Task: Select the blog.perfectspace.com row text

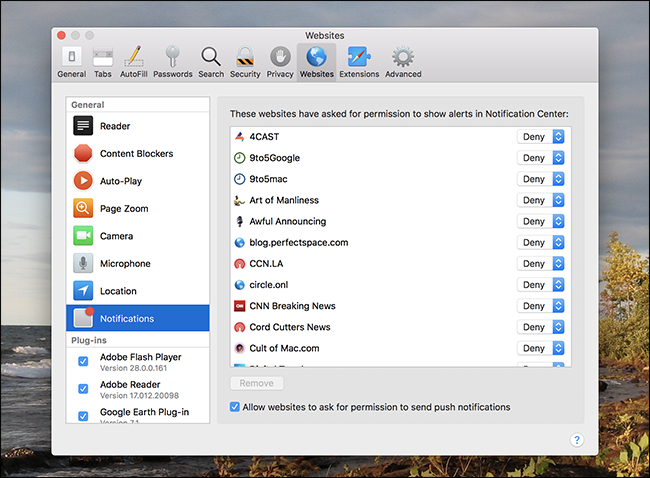Action: [x=298, y=243]
